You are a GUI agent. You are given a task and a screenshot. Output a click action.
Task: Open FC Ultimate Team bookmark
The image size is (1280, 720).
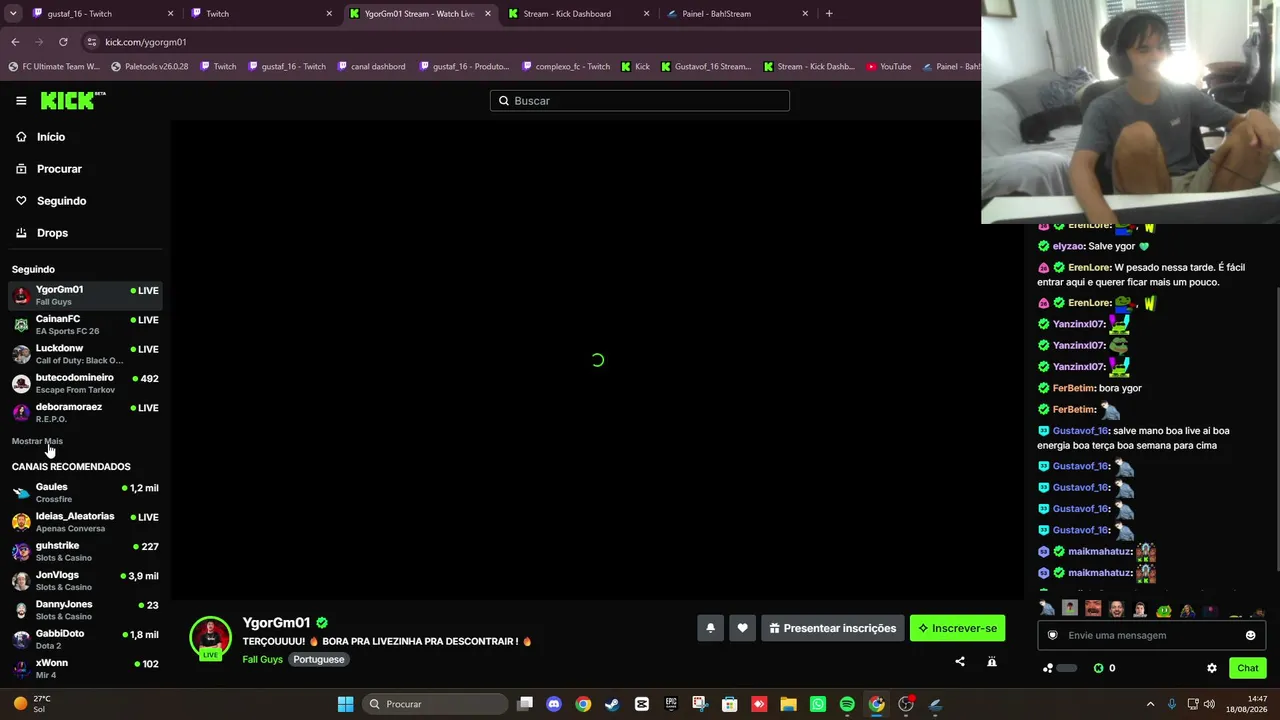pyautogui.click(x=54, y=67)
